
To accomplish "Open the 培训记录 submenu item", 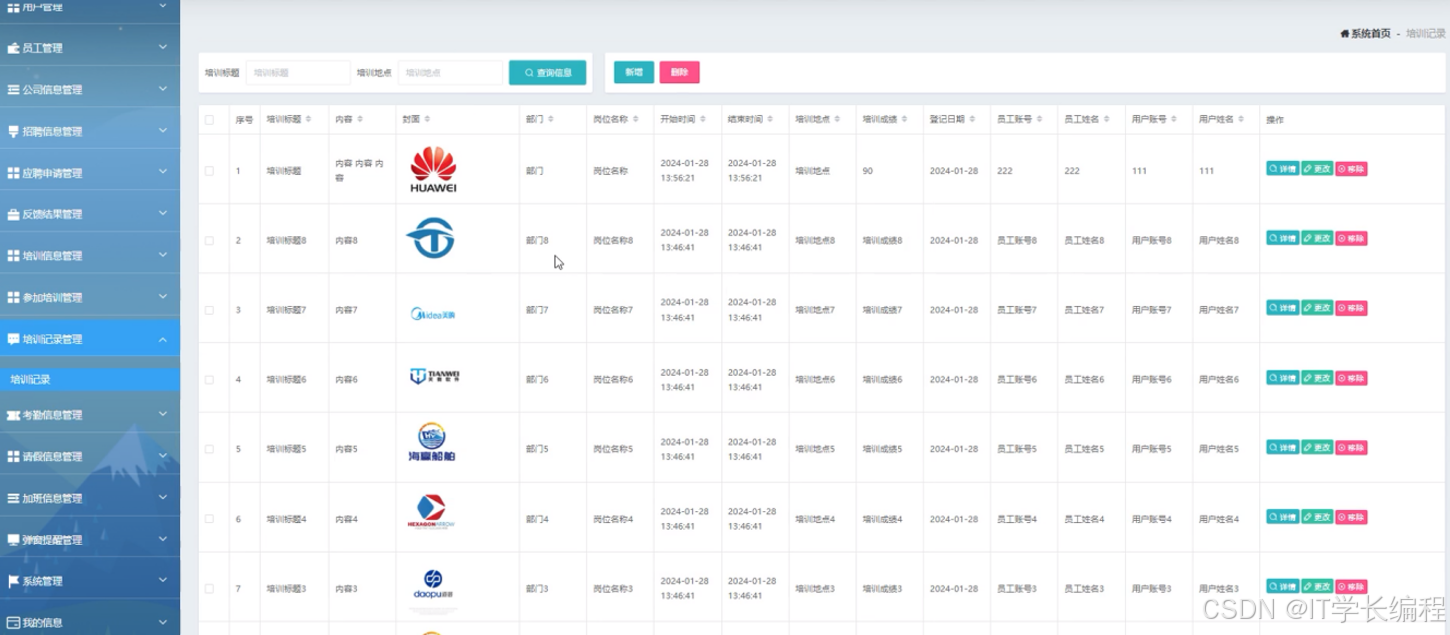I will point(90,380).
